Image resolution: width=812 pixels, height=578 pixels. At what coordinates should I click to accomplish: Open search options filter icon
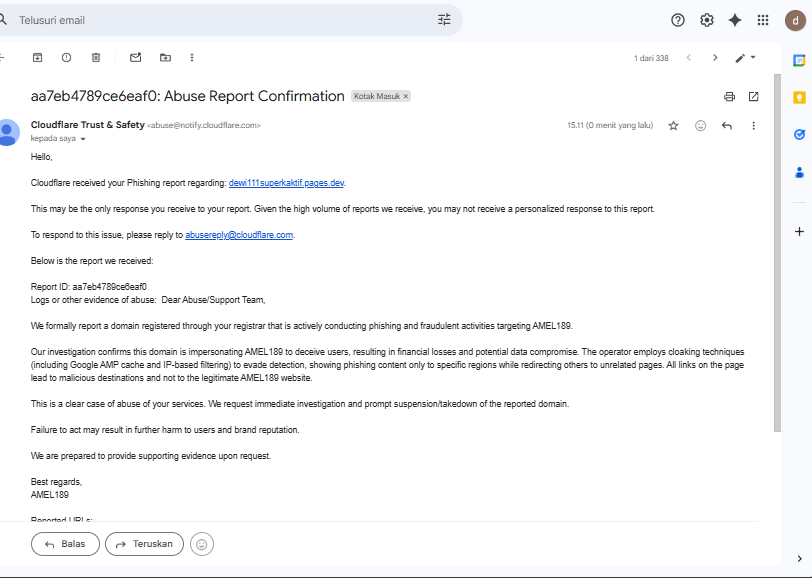coord(444,20)
